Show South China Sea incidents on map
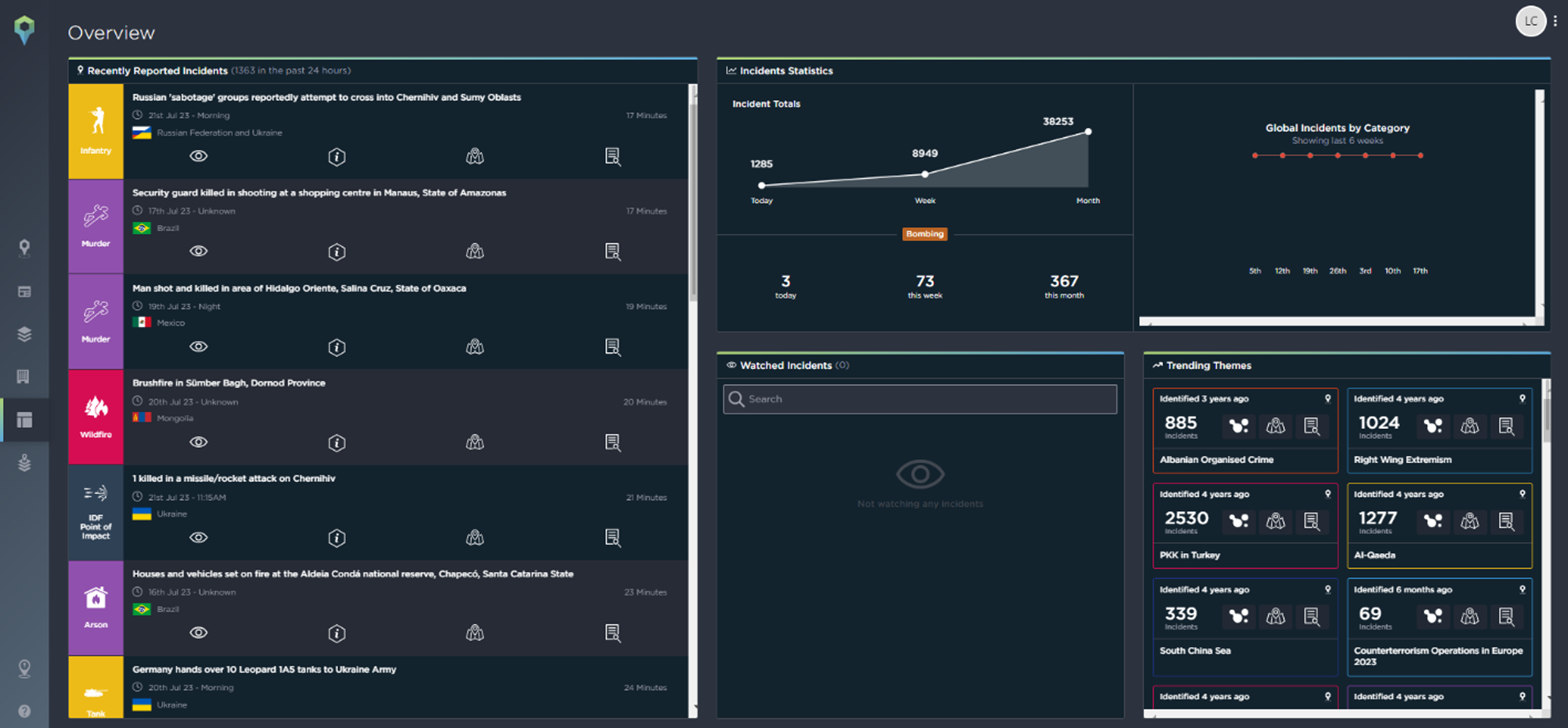1568x728 pixels. [1275, 617]
